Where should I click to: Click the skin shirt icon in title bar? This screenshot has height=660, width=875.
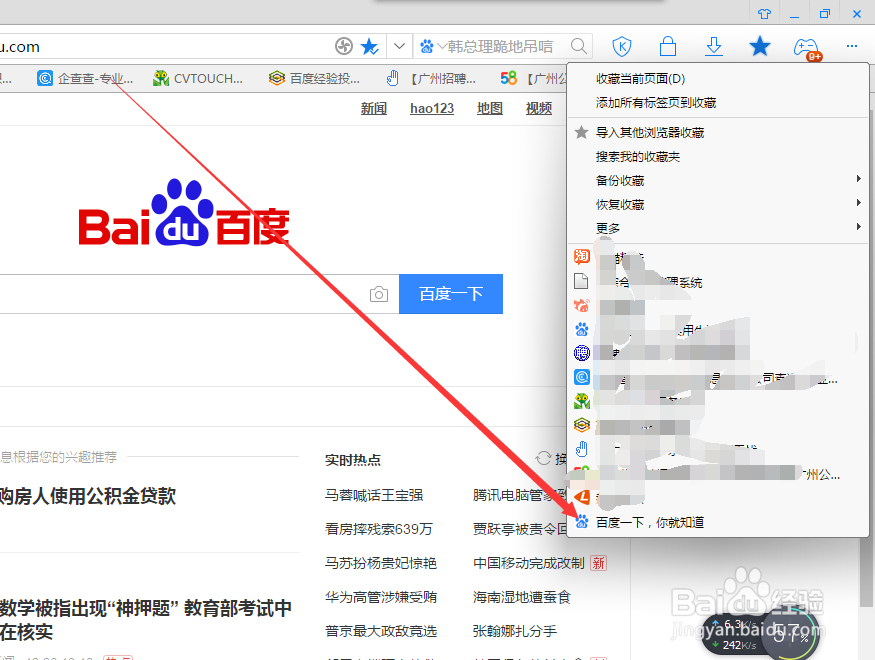pos(764,14)
